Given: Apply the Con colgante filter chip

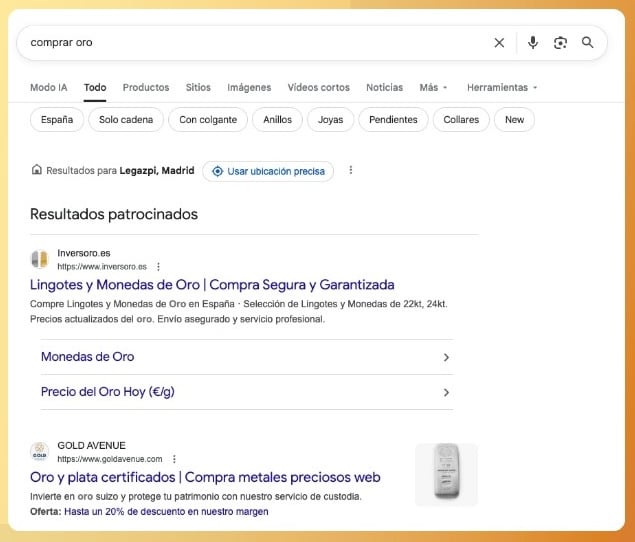Looking at the screenshot, I should tap(208, 119).
